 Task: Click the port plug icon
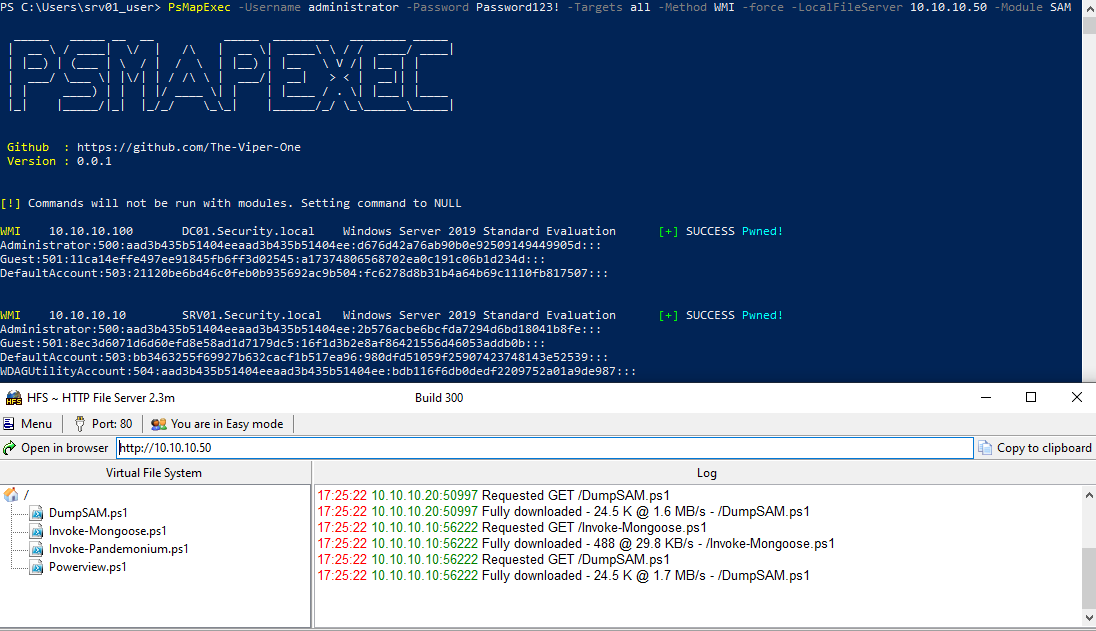[80, 423]
